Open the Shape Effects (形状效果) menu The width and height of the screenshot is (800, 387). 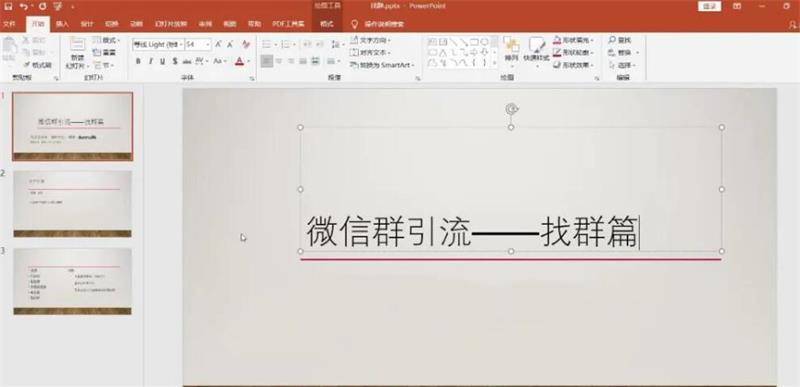point(574,65)
